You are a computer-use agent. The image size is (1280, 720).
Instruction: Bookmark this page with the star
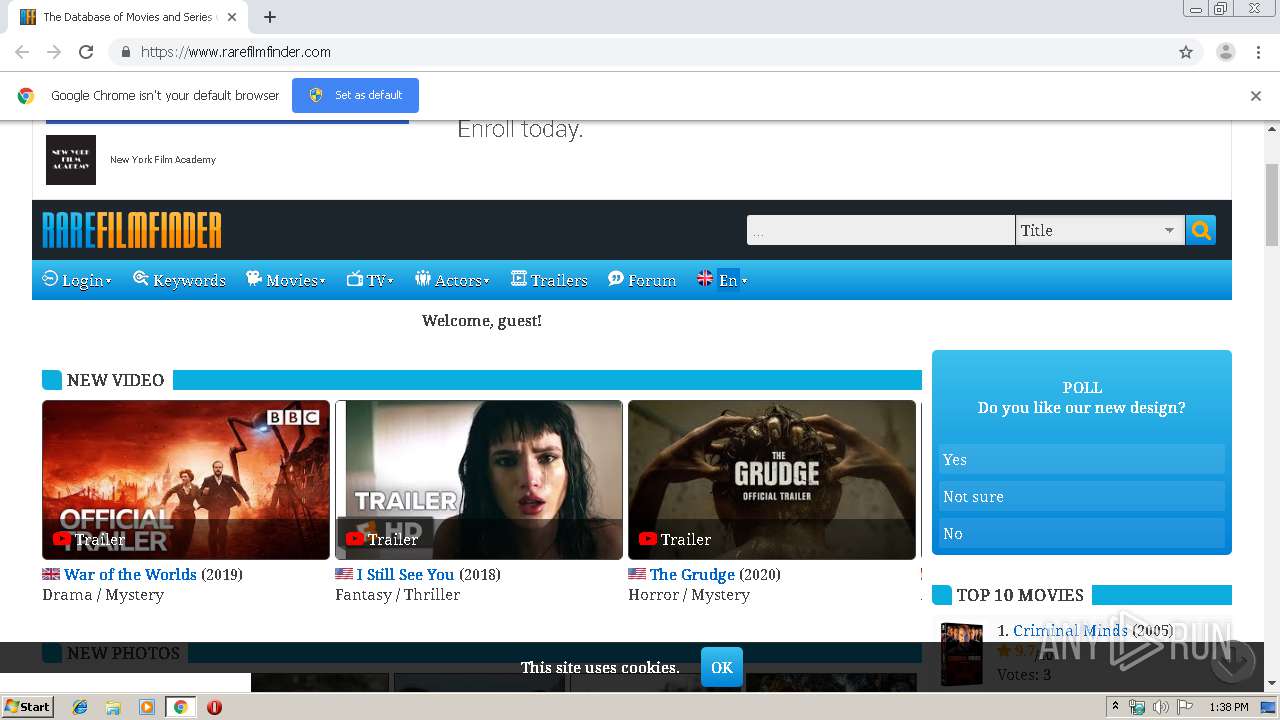pyautogui.click(x=1186, y=52)
